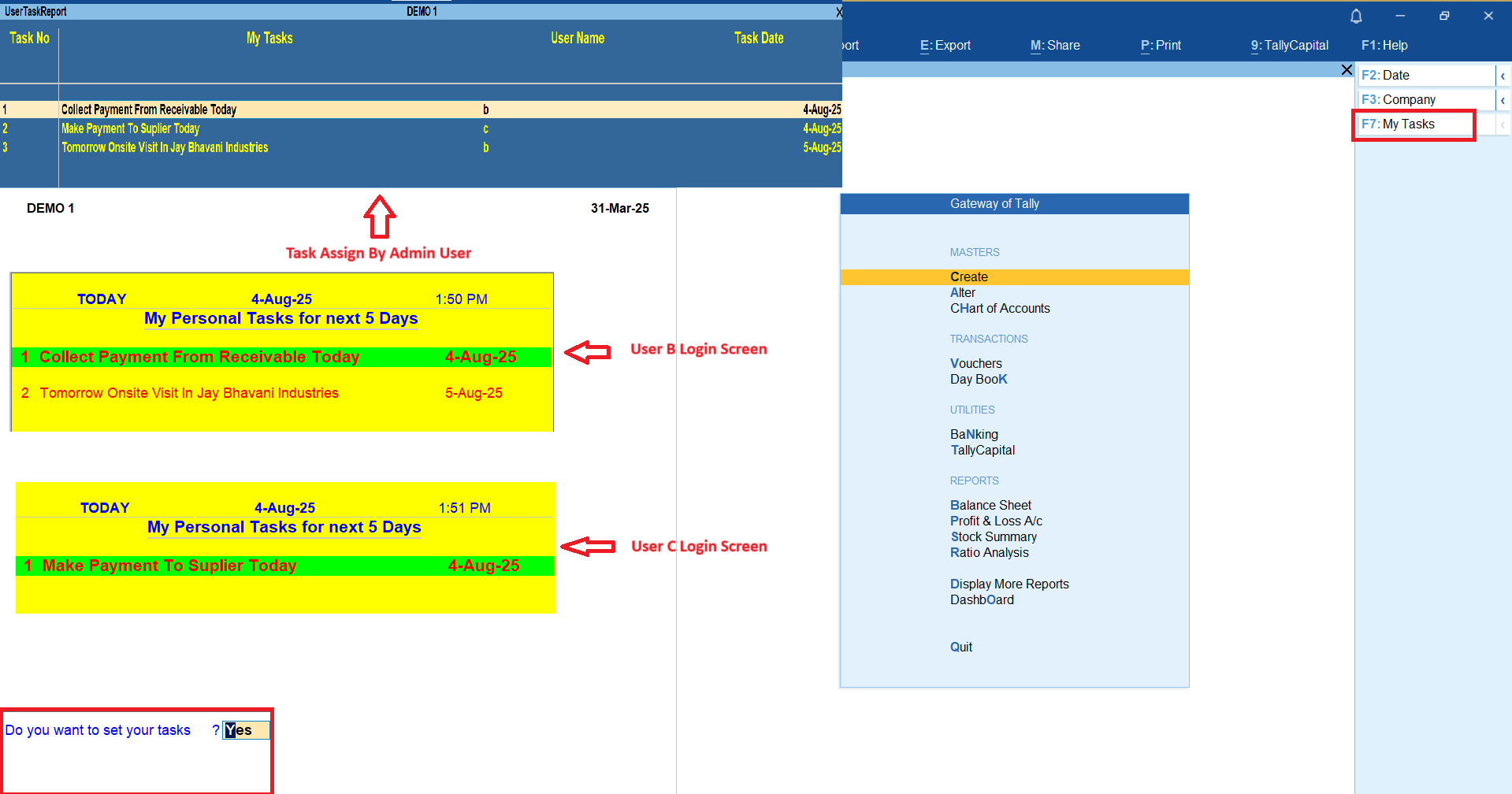Restore the TallyPrime window size

[x=1444, y=16]
